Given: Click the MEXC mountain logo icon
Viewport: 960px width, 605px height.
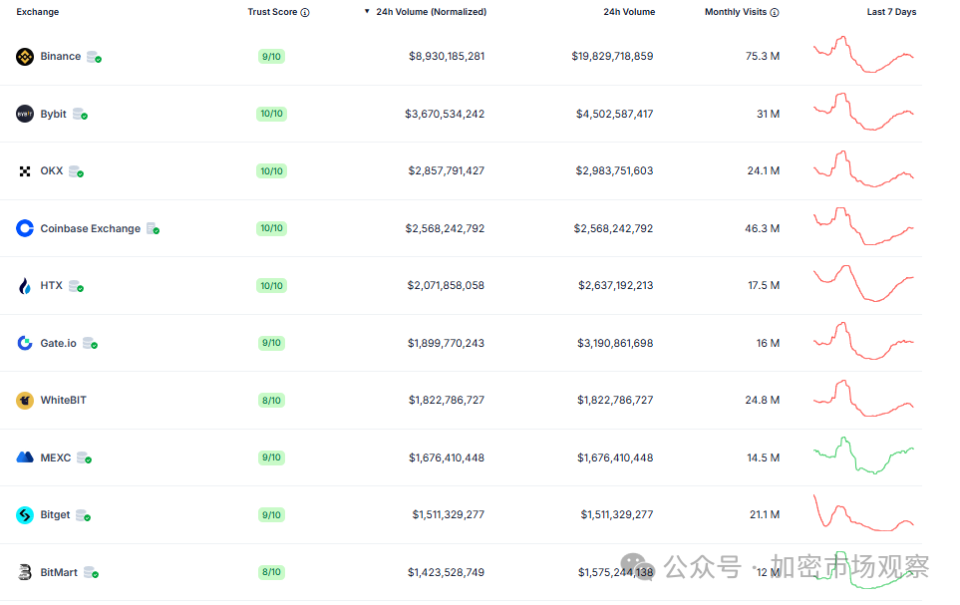Looking at the screenshot, I should (x=25, y=458).
